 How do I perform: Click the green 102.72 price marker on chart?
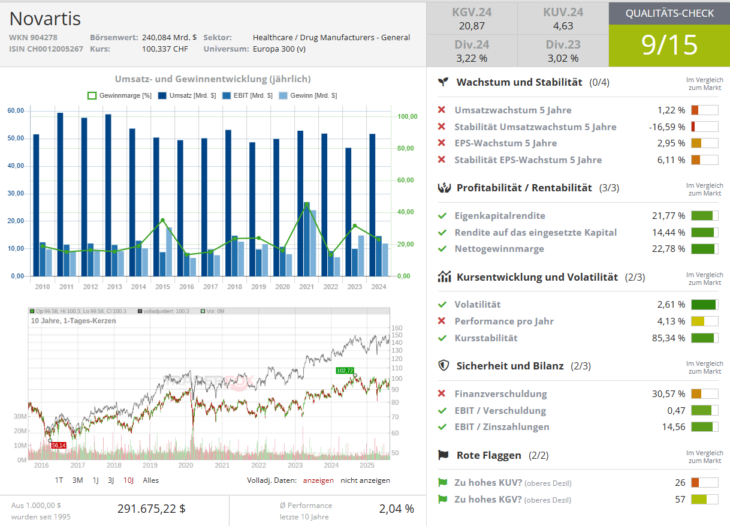[345, 371]
